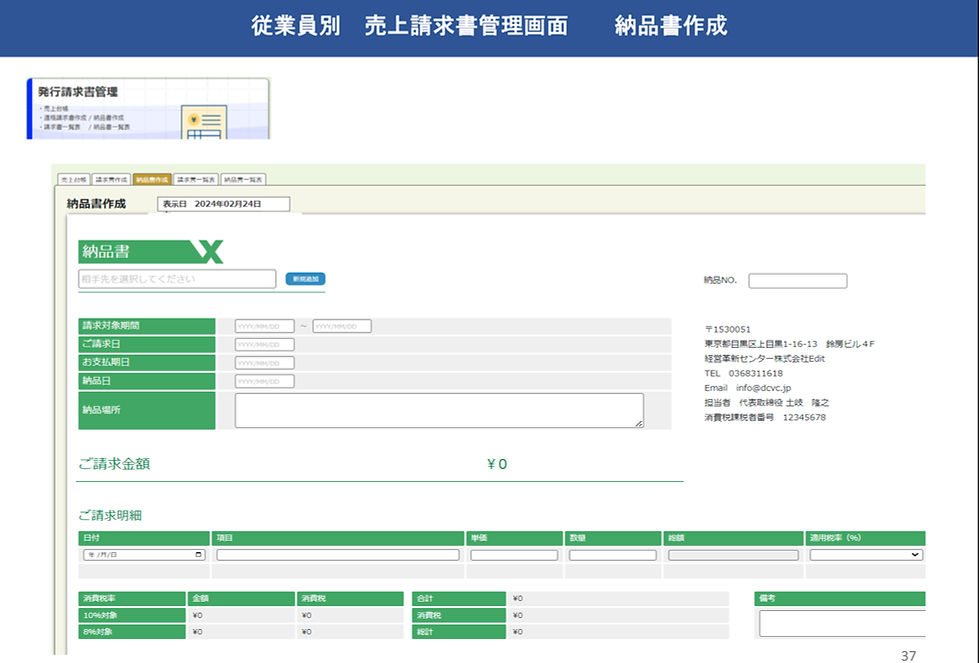Click the blue 新規追加 button
The image size is (979, 663).
click(x=305, y=279)
